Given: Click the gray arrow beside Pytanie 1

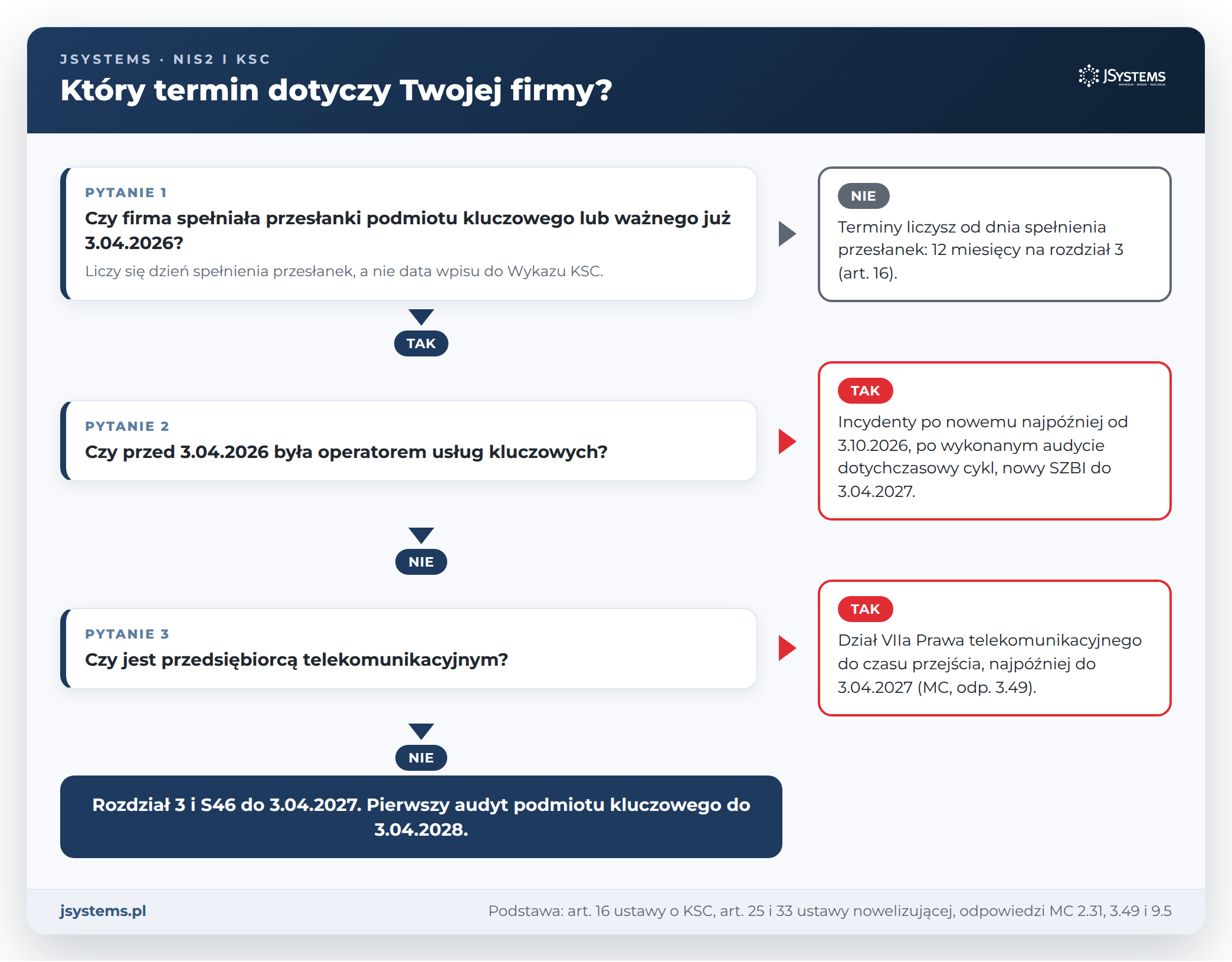Looking at the screenshot, I should pyautogui.click(x=787, y=234).
